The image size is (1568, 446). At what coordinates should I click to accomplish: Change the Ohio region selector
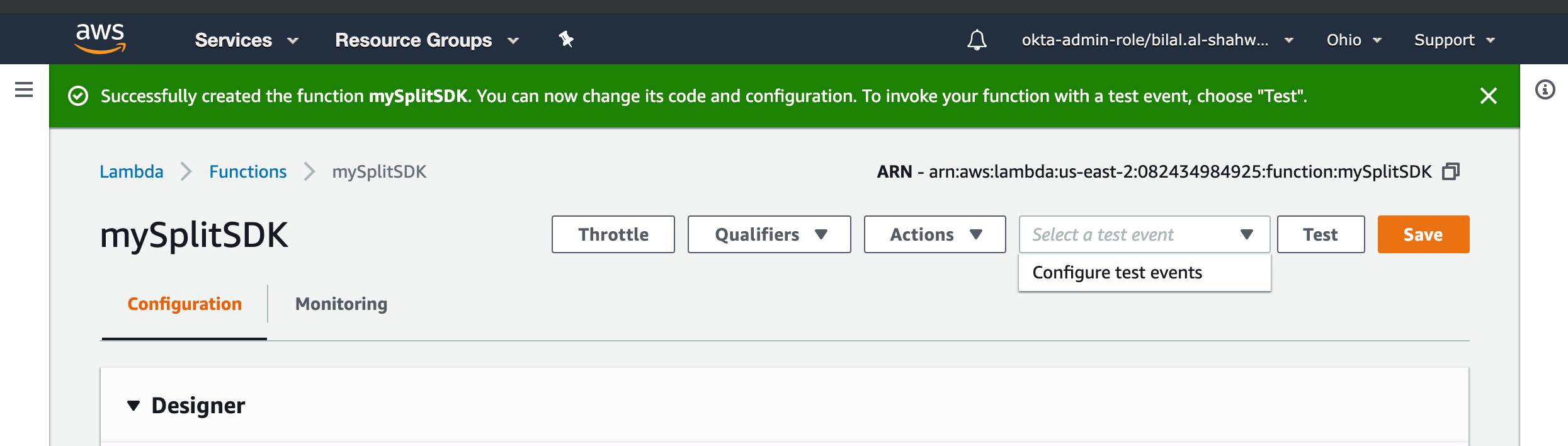(1353, 40)
